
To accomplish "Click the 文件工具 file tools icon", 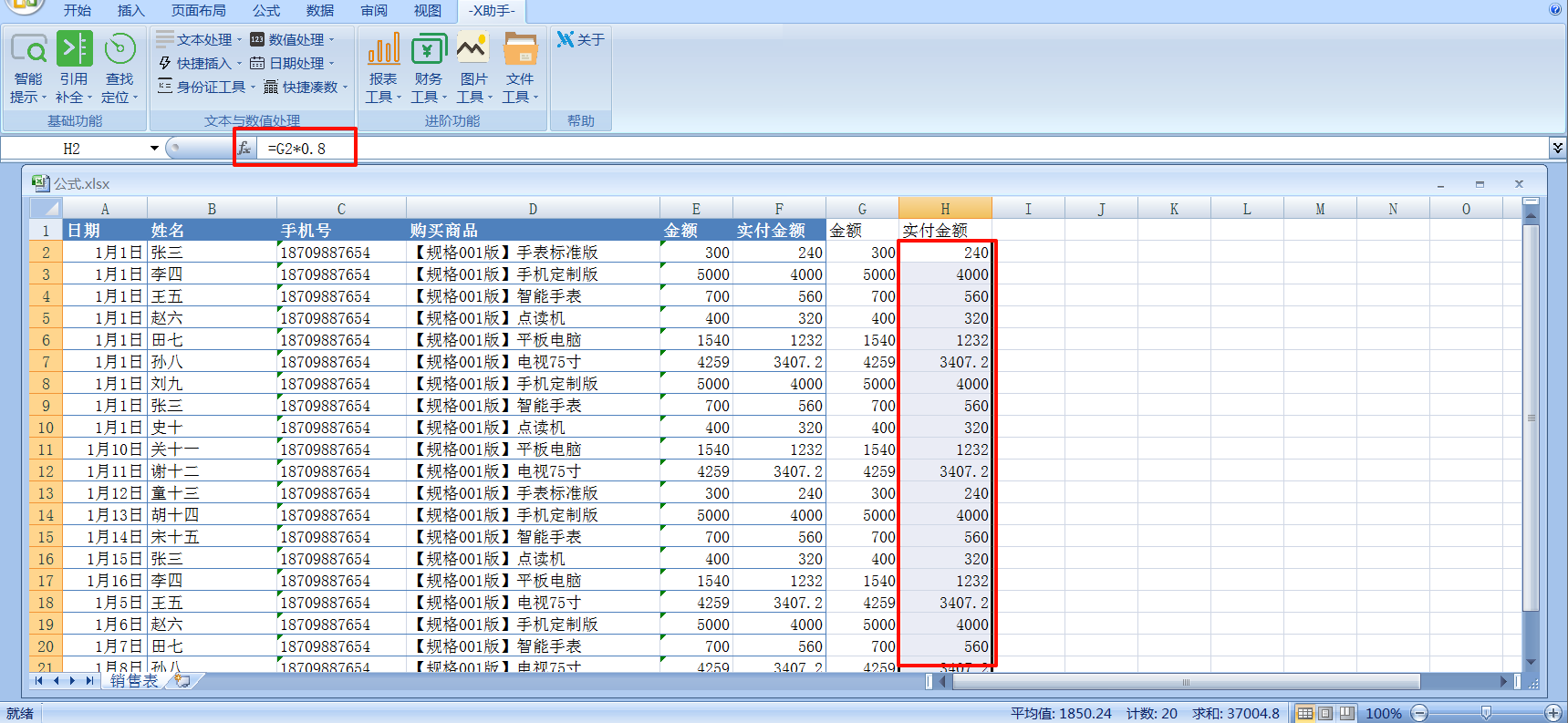I will (x=520, y=48).
